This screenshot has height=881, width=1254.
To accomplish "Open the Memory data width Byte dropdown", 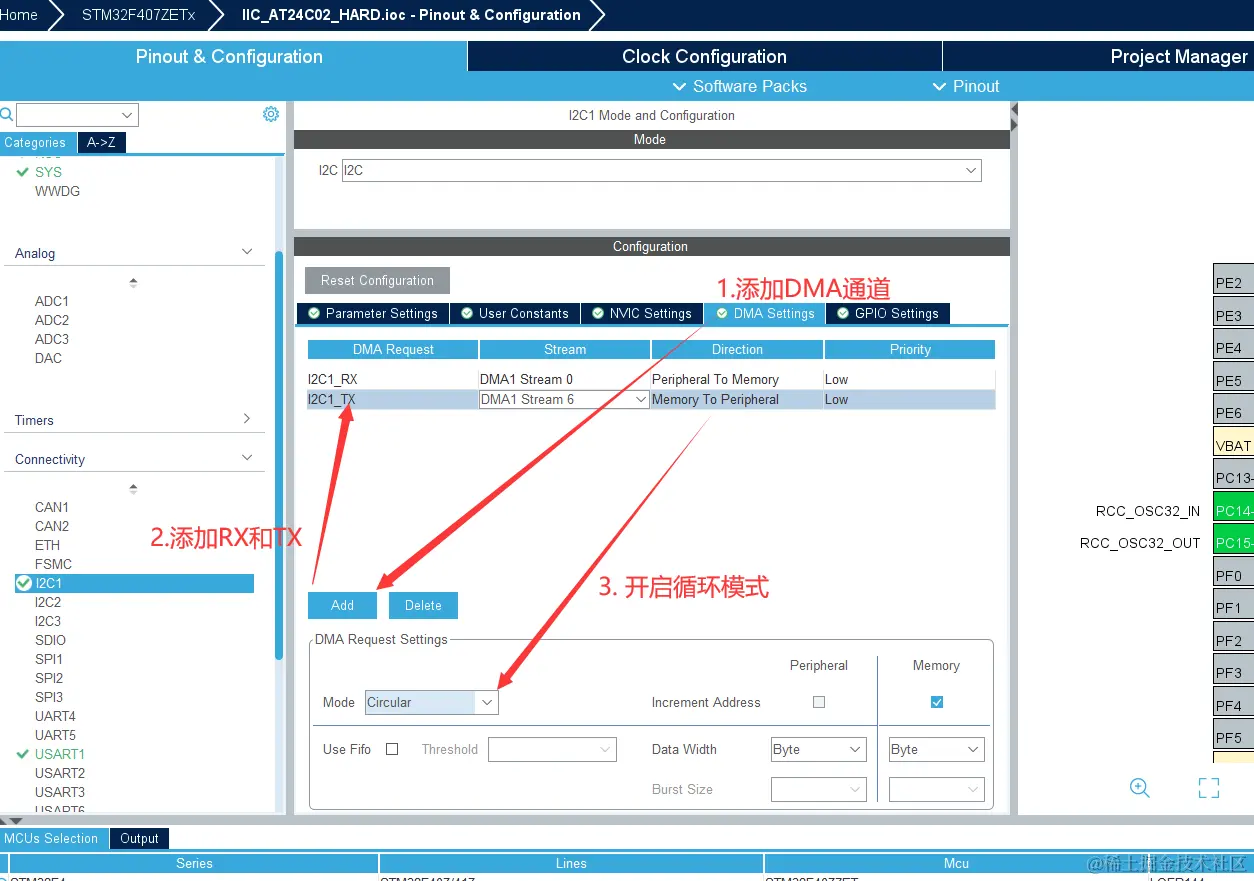I will click(x=937, y=749).
